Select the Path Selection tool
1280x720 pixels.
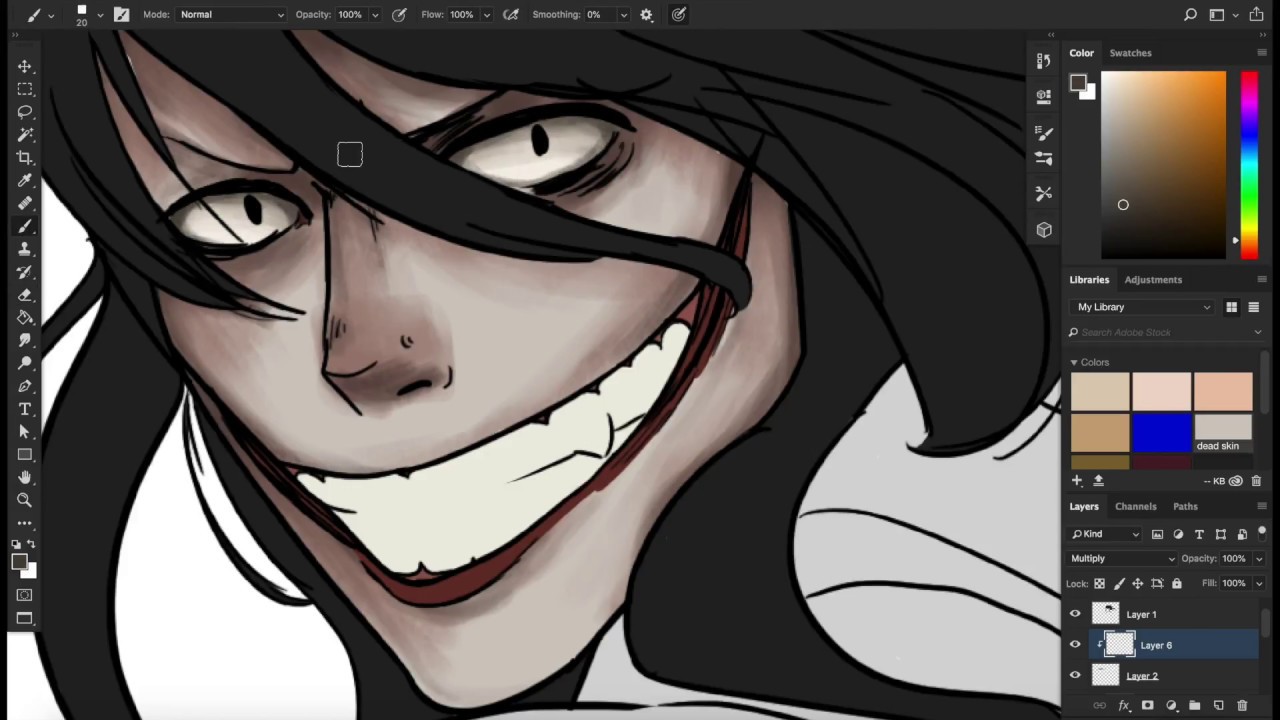pos(25,432)
